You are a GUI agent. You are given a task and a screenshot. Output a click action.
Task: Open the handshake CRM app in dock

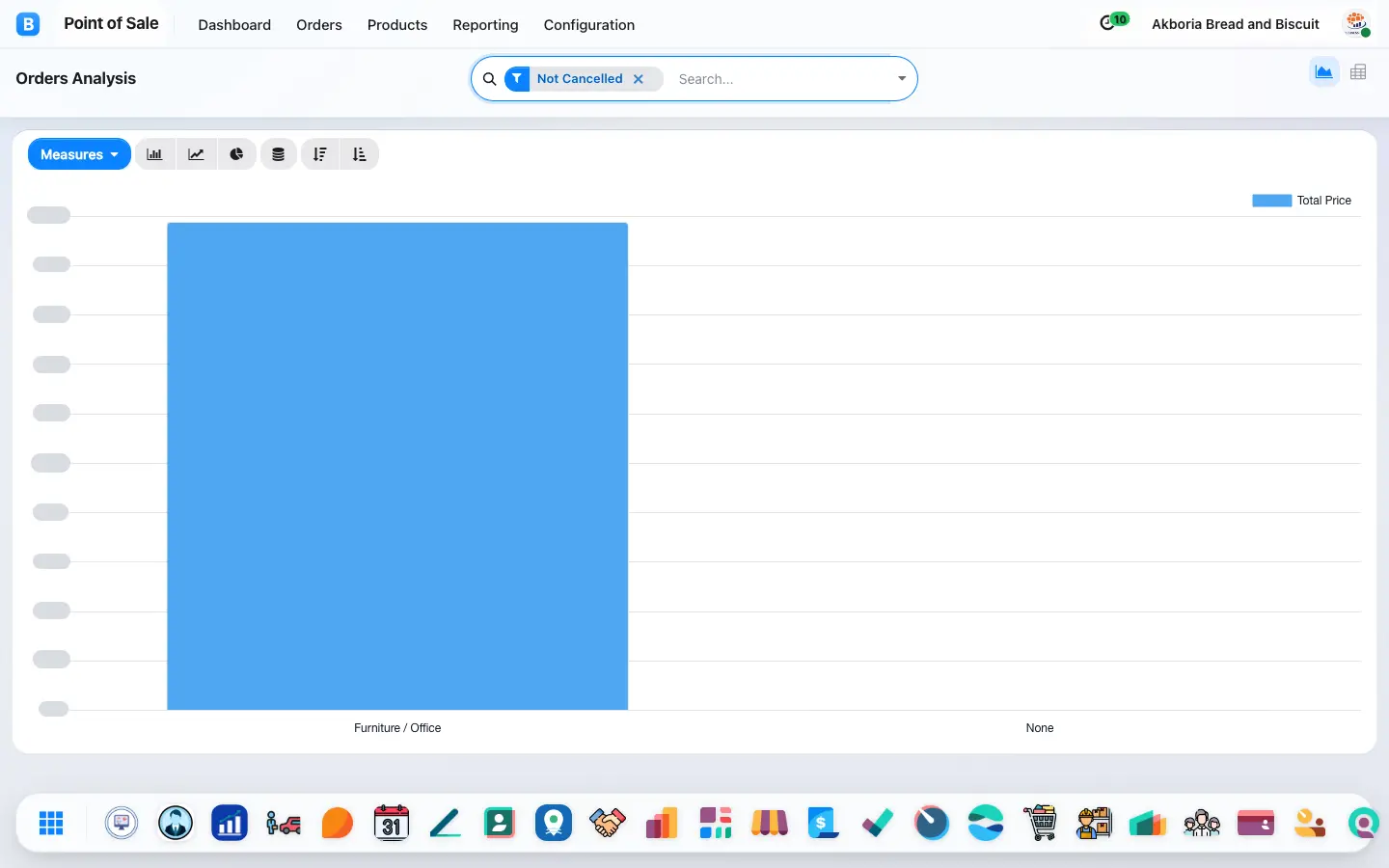click(x=608, y=823)
